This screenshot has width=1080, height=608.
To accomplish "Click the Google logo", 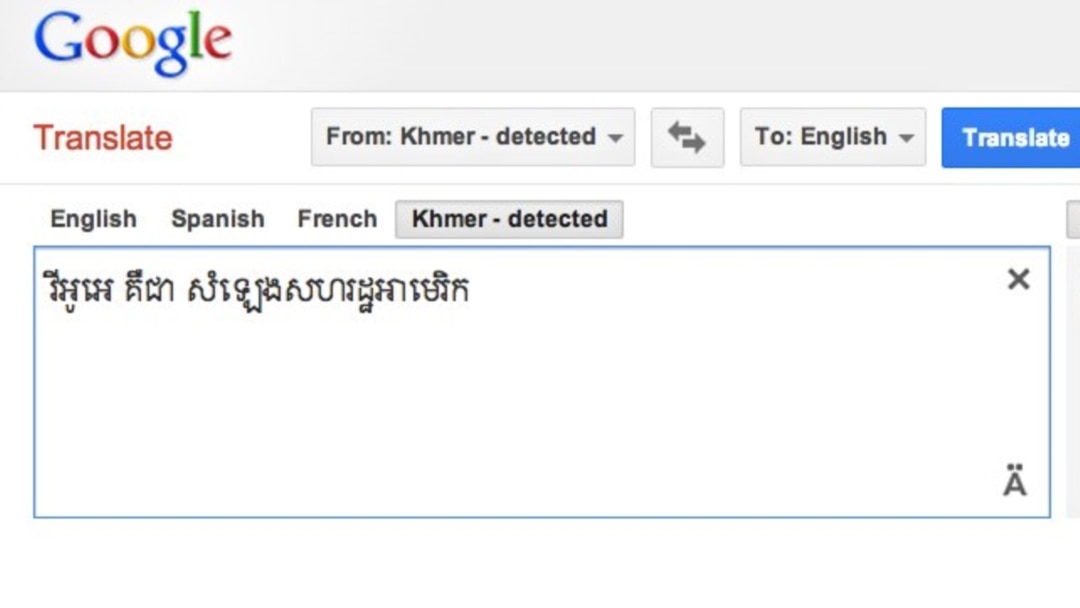I will 133,44.
